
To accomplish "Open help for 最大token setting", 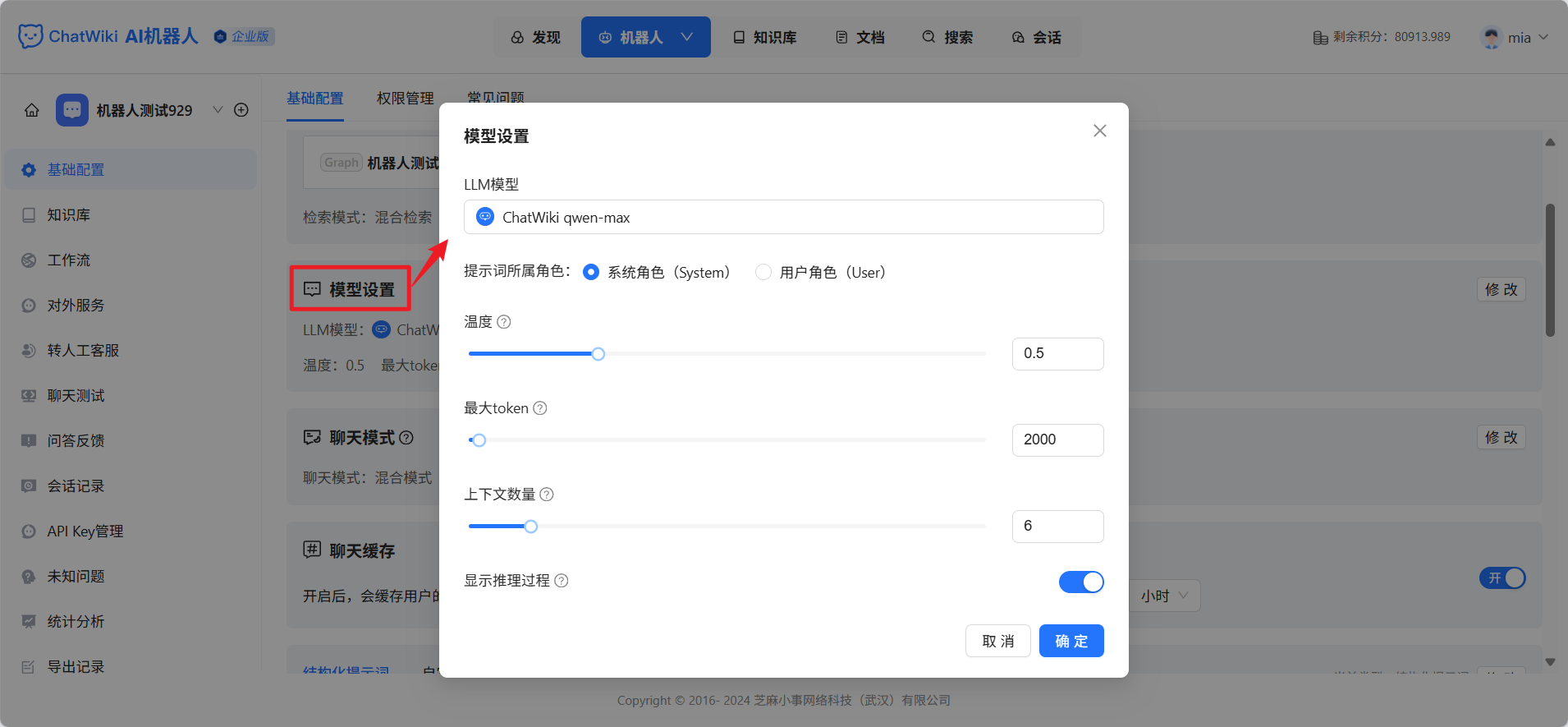I will pos(540,408).
